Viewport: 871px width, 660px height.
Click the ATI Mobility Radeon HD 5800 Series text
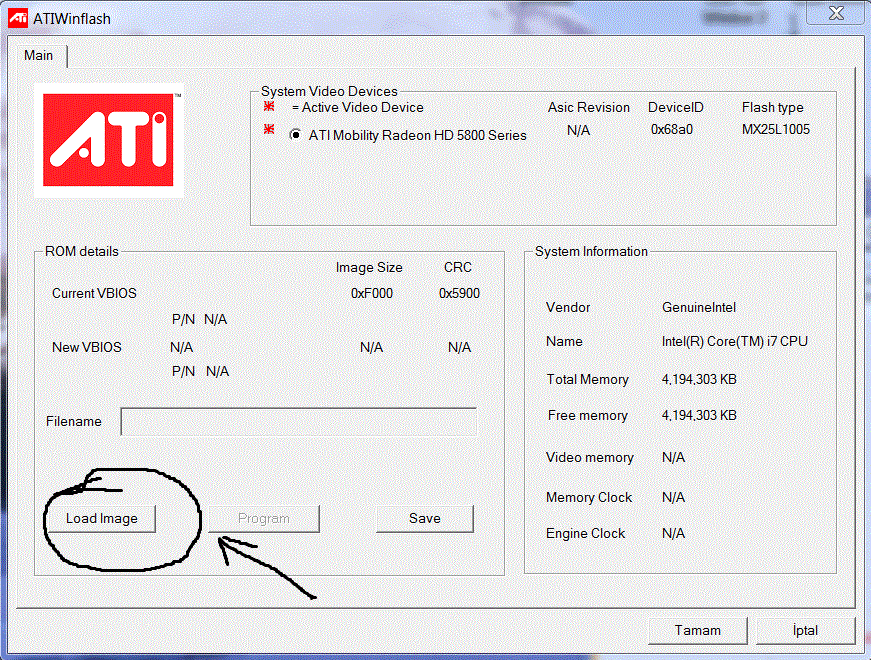point(418,135)
